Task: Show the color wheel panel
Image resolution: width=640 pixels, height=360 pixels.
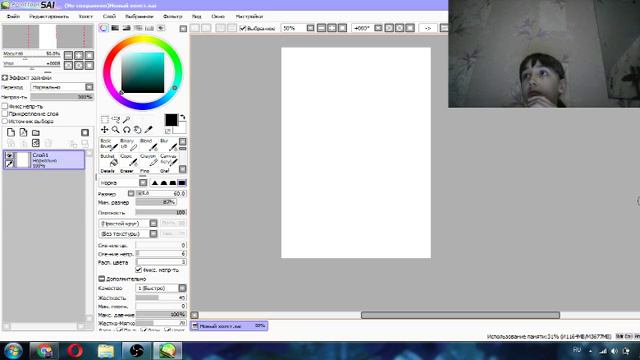Action: [104, 28]
